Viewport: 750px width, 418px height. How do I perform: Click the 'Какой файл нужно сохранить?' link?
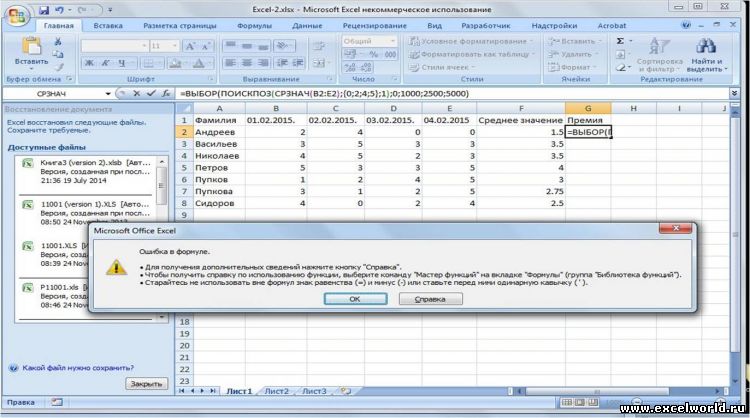[78, 368]
